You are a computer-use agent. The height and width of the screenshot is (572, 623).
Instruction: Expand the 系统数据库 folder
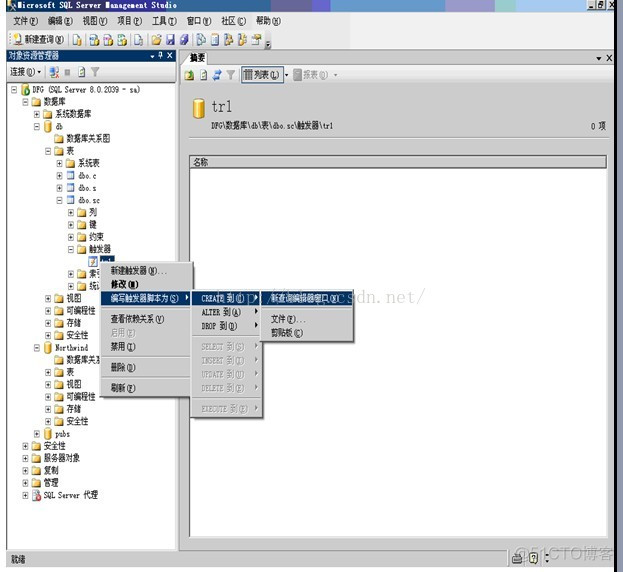(x=37, y=114)
